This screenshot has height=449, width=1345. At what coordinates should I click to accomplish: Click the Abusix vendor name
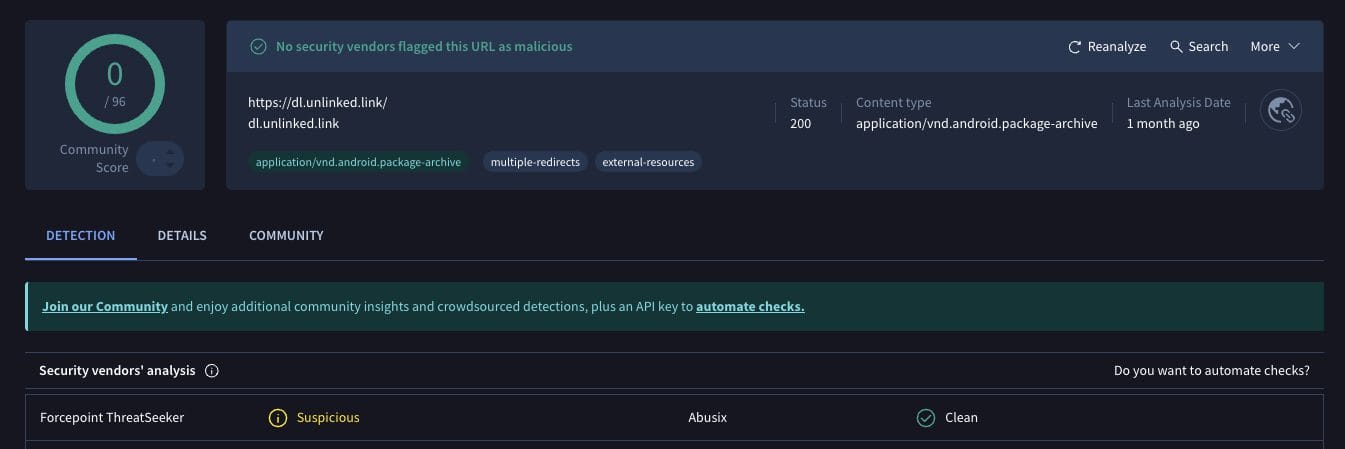click(x=708, y=418)
